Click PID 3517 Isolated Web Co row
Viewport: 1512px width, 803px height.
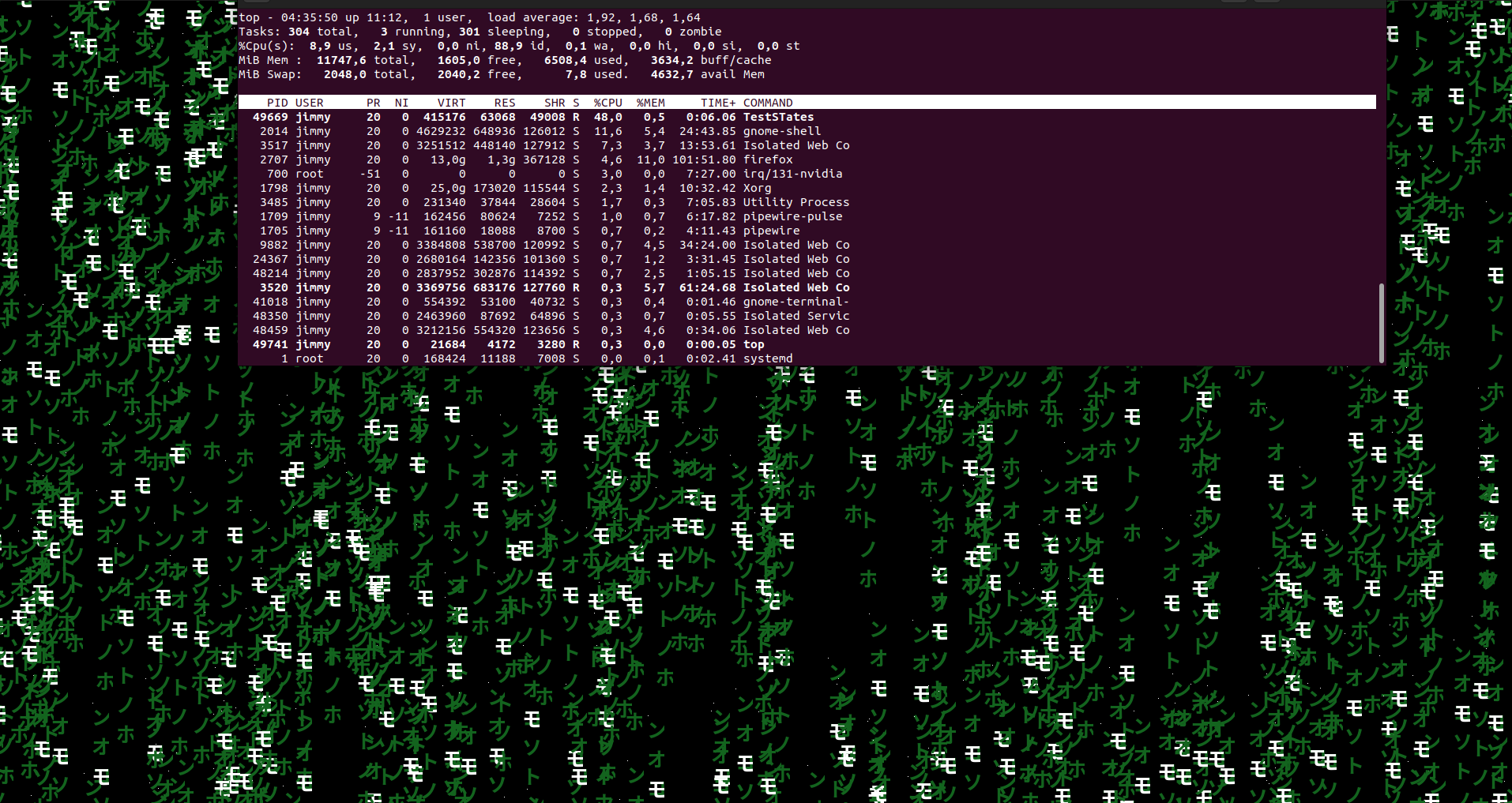tap(807, 145)
